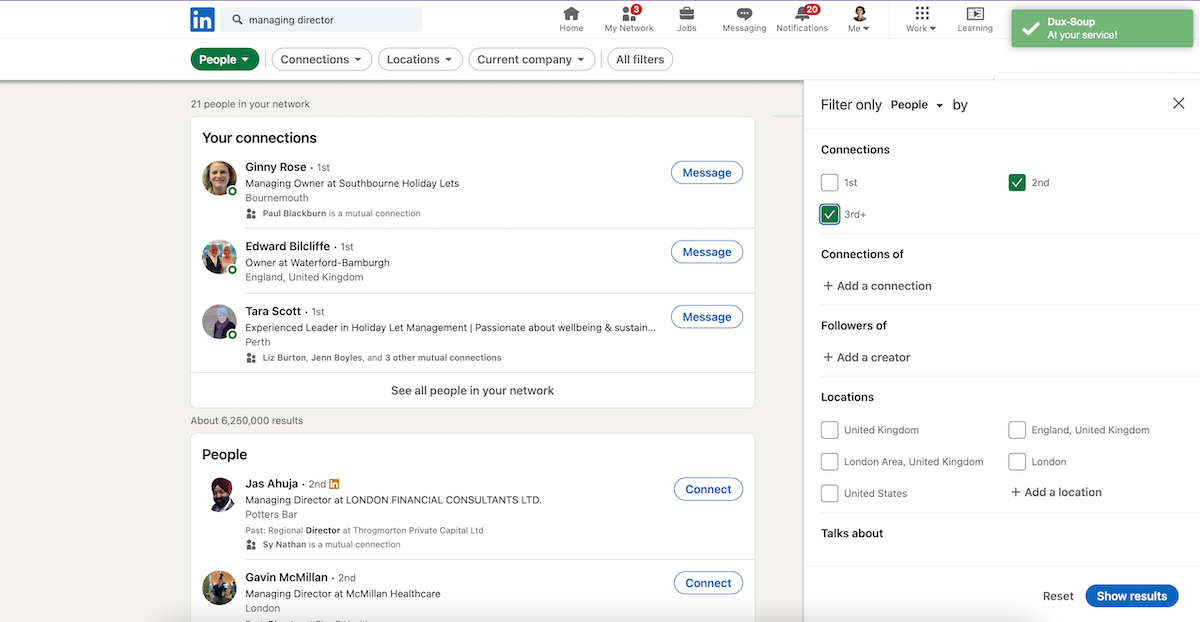
Task: Select the Jobs briefcase icon
Action: point(686,17)
